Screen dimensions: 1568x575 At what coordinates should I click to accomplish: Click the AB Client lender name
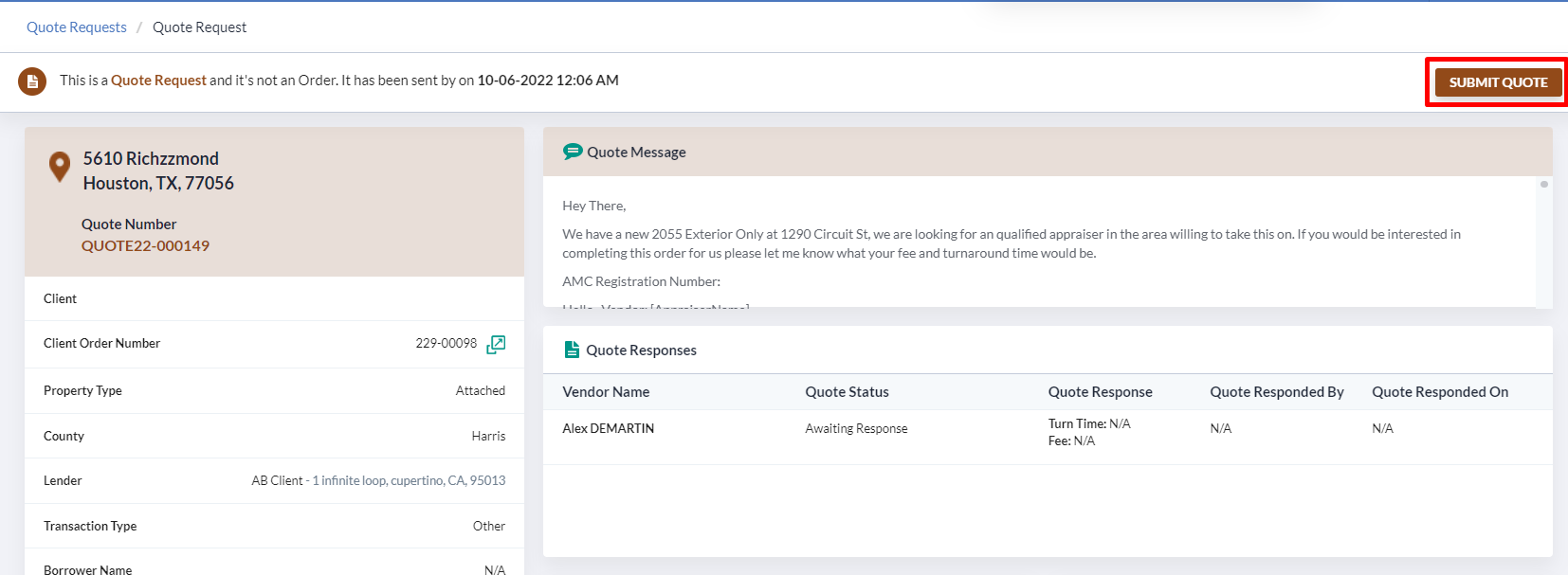tap(277, 480)
